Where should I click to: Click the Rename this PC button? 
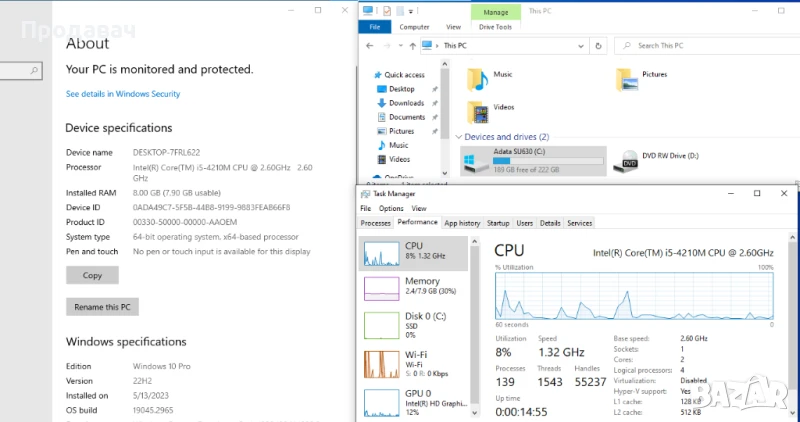101,306
